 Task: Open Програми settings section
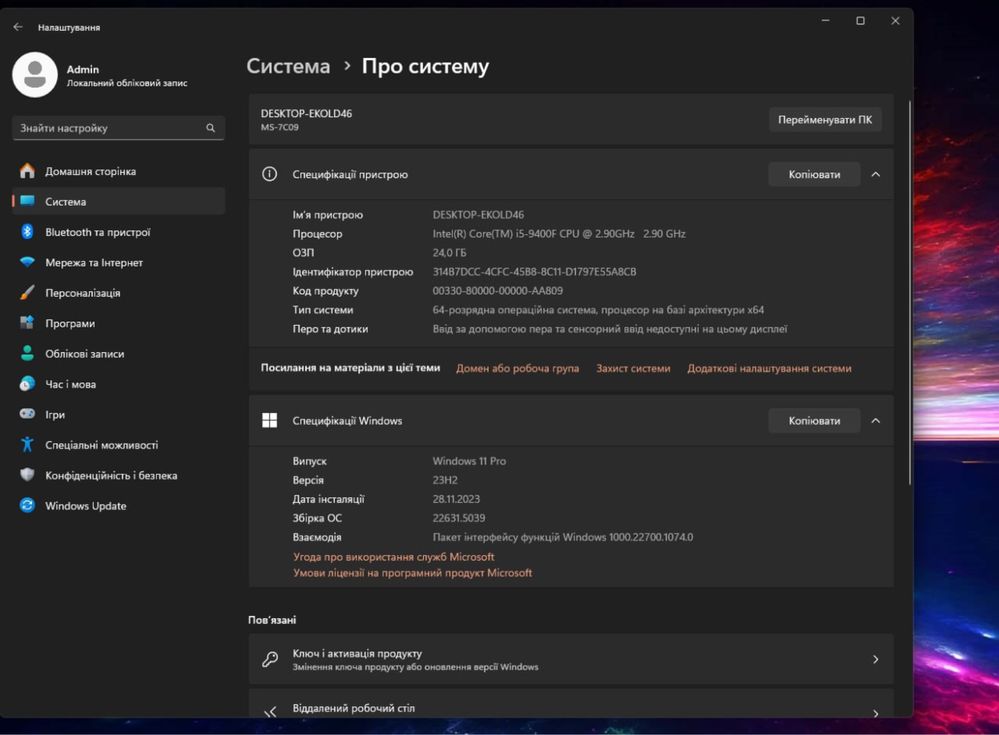(119, 323)
